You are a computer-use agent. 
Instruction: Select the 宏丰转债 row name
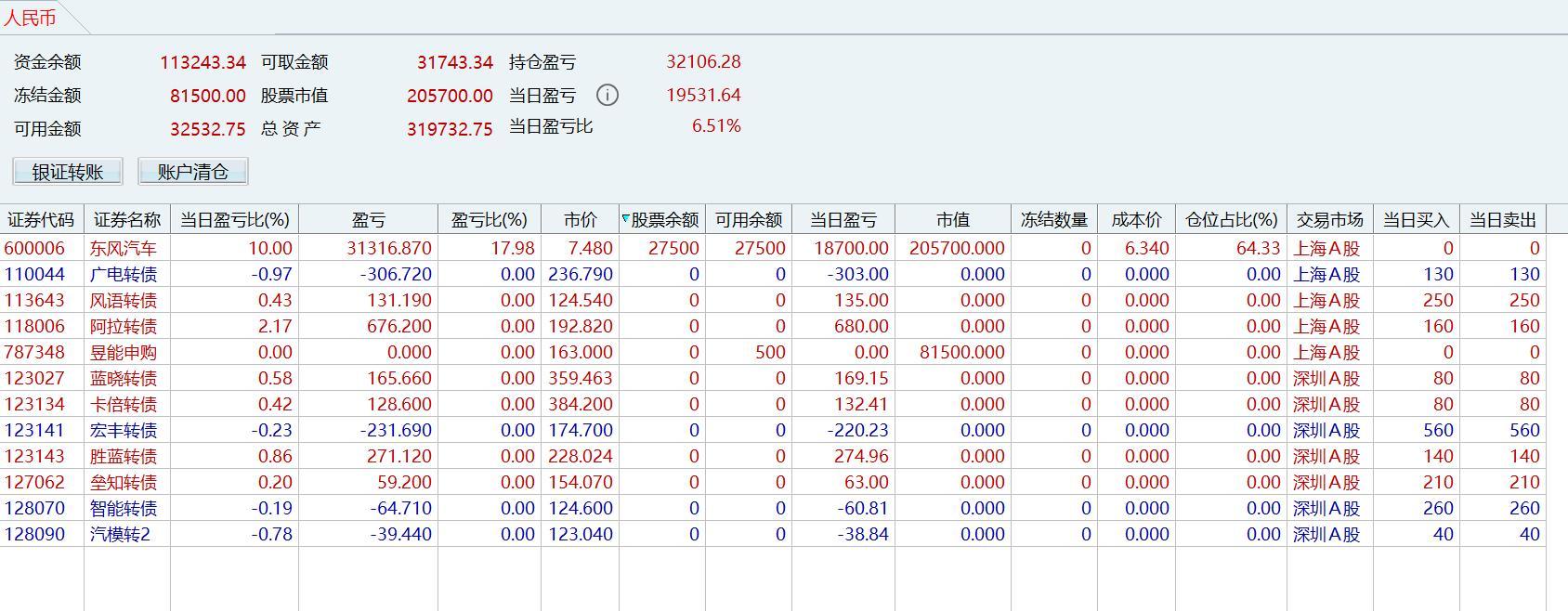point(124,430)
